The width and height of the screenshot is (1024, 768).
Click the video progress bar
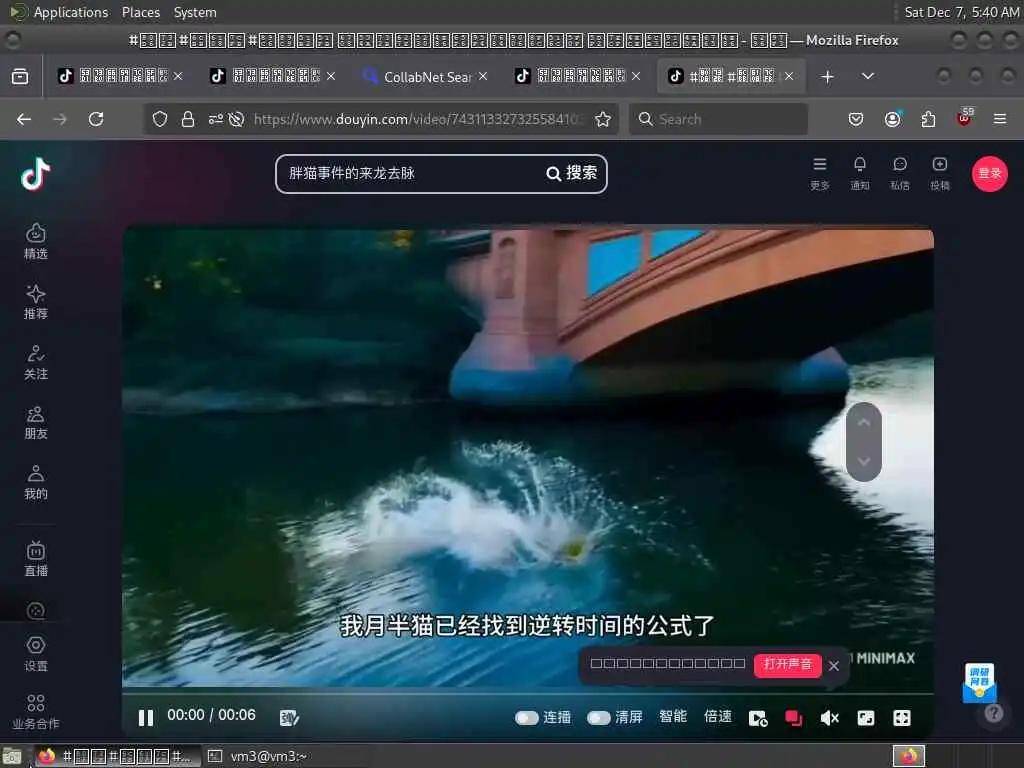pyautogui.click(x=528, y=692)
